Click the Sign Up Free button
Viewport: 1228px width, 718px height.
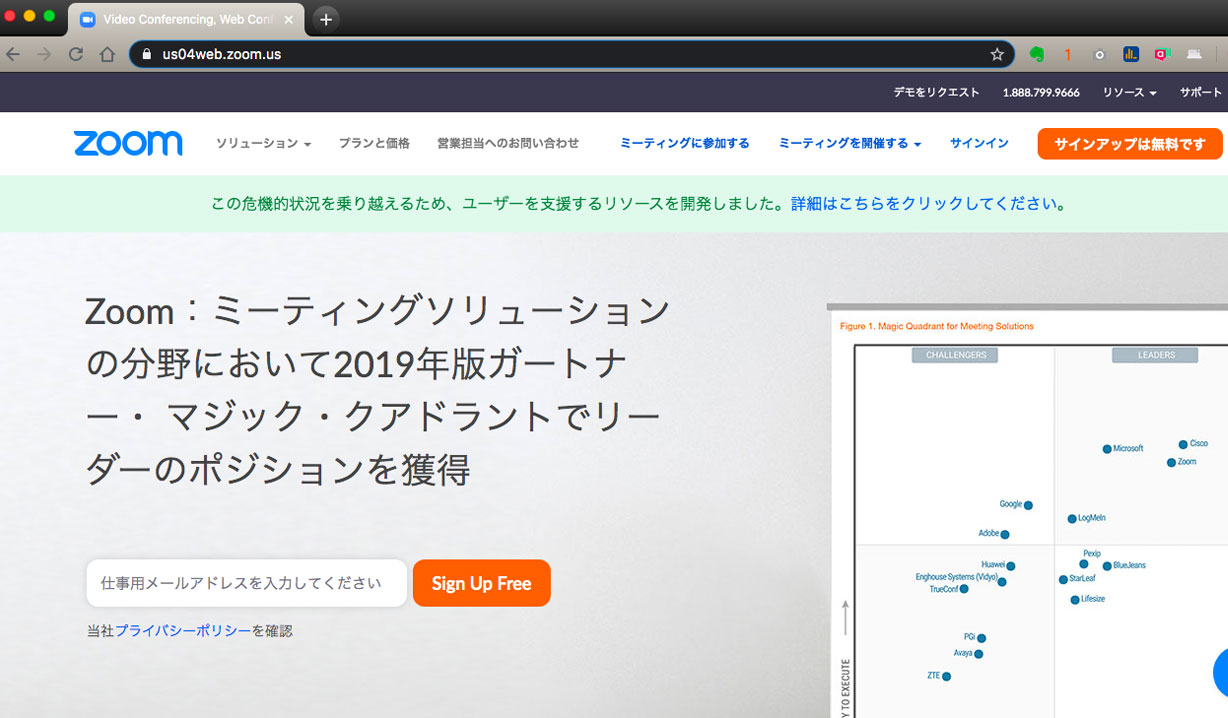pos(481,583)
